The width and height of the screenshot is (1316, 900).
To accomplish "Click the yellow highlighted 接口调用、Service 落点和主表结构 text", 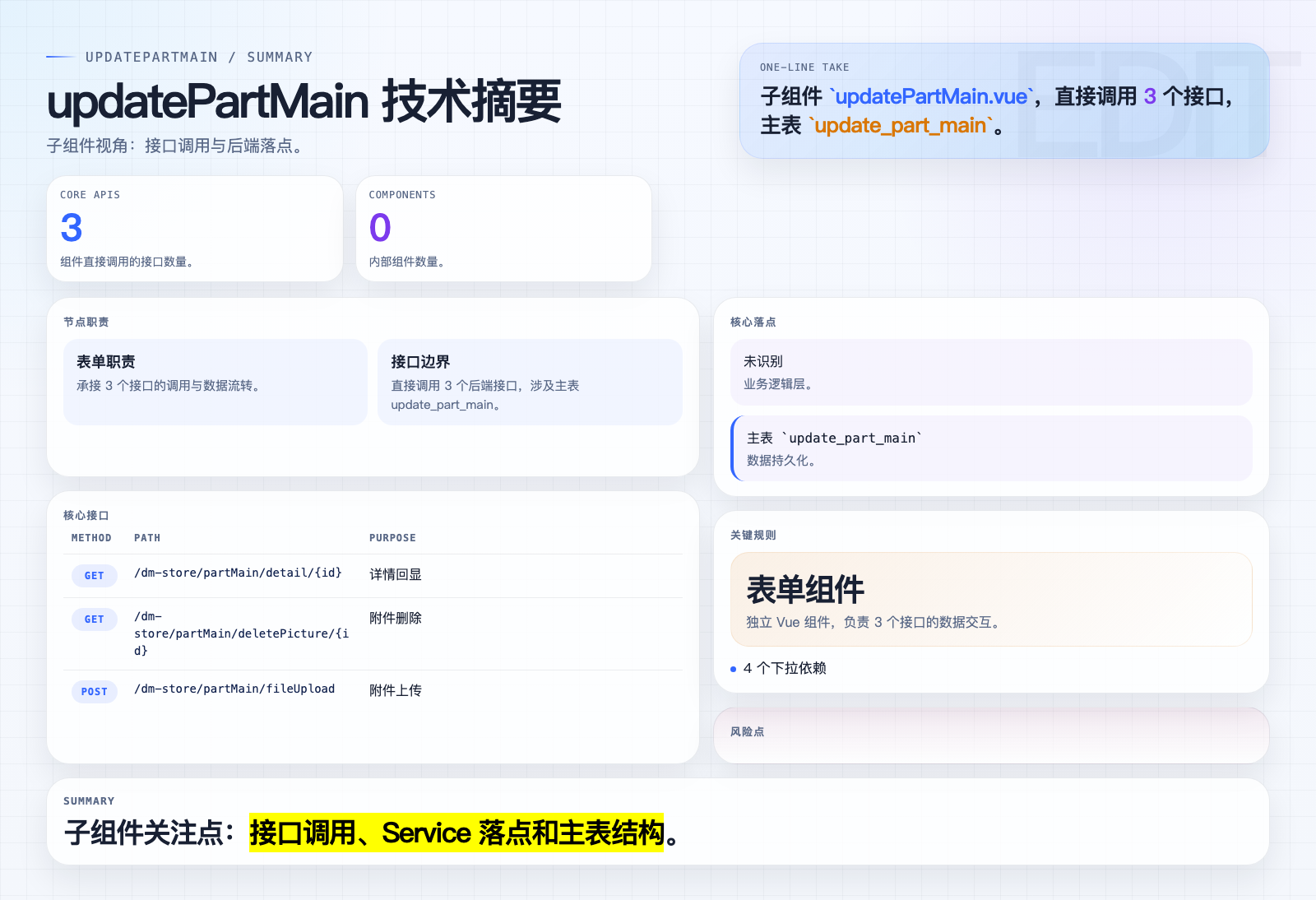I will 456,833.
